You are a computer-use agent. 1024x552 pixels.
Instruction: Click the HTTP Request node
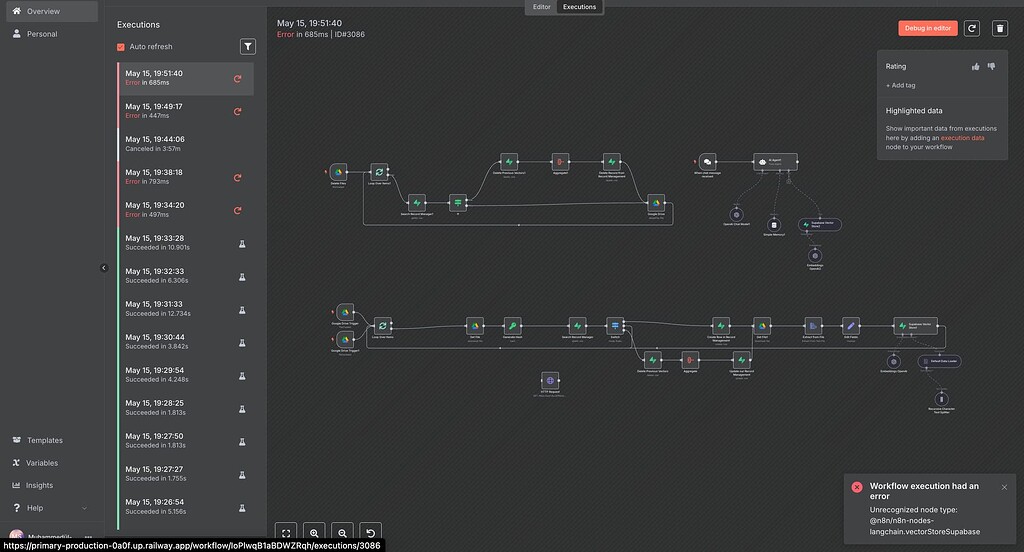548,381
